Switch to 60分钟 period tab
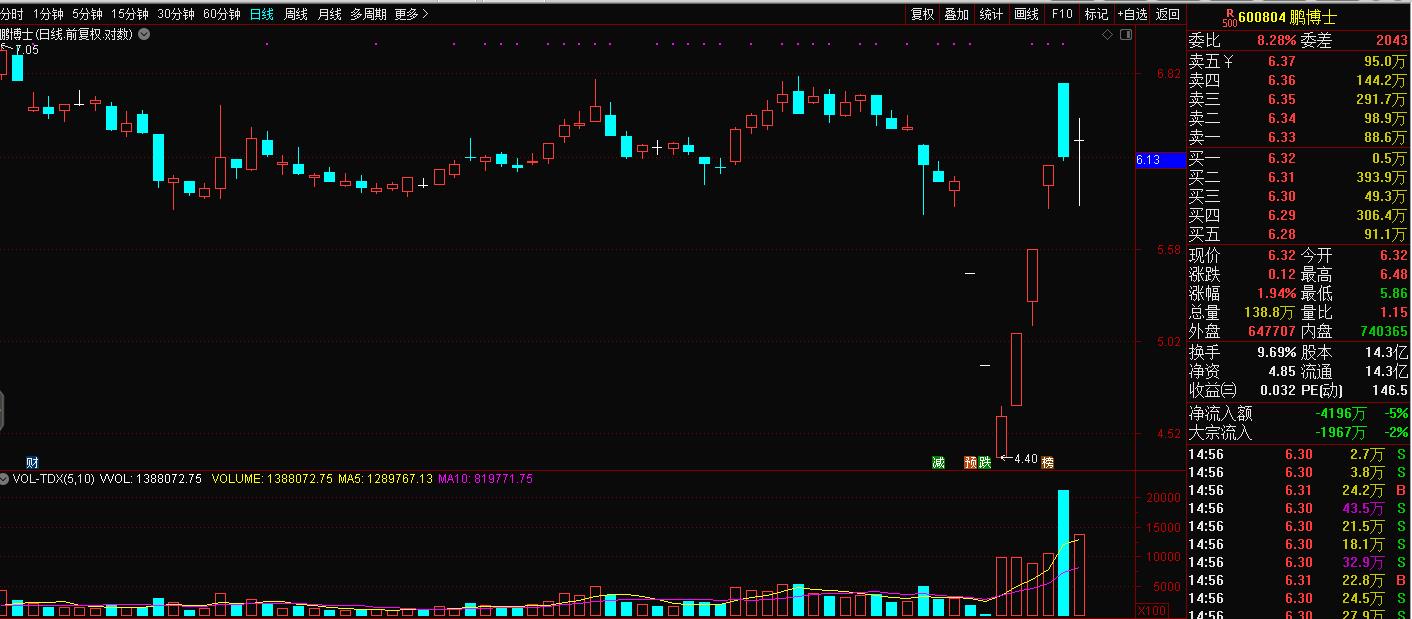 [x=221, y=14]
